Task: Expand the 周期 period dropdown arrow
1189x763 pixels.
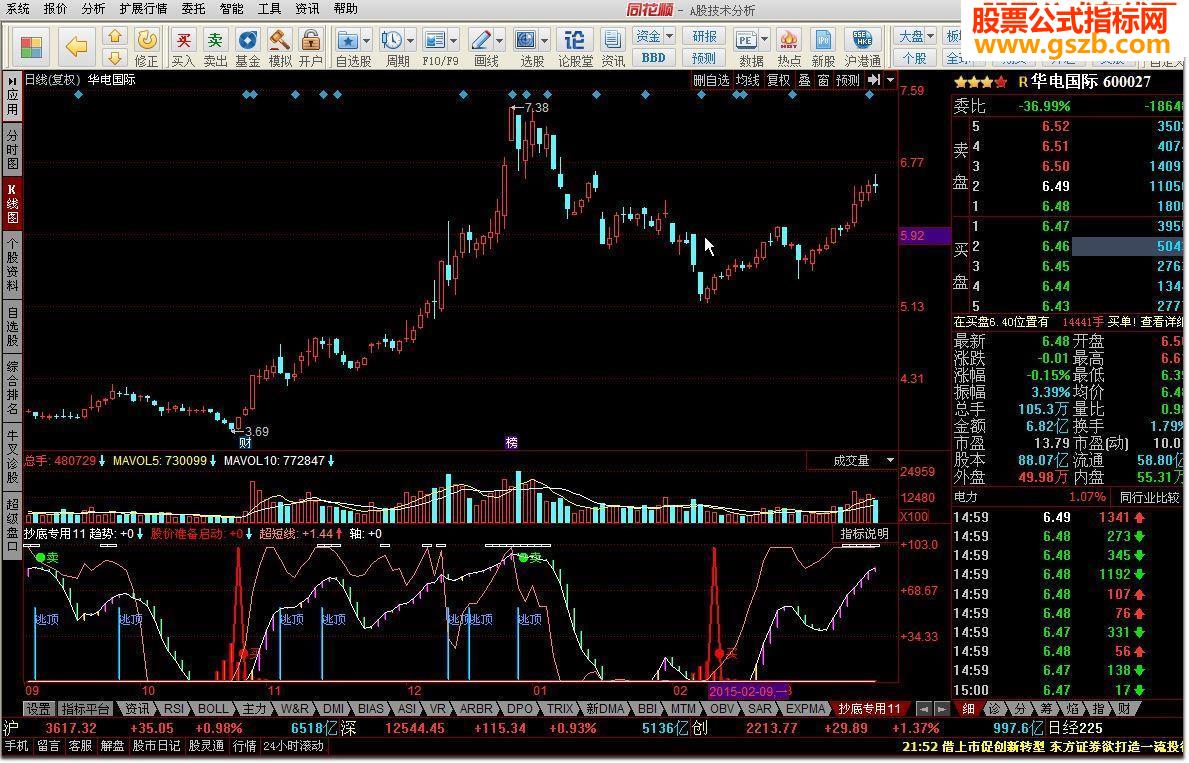Action: [x=410, y=40]
